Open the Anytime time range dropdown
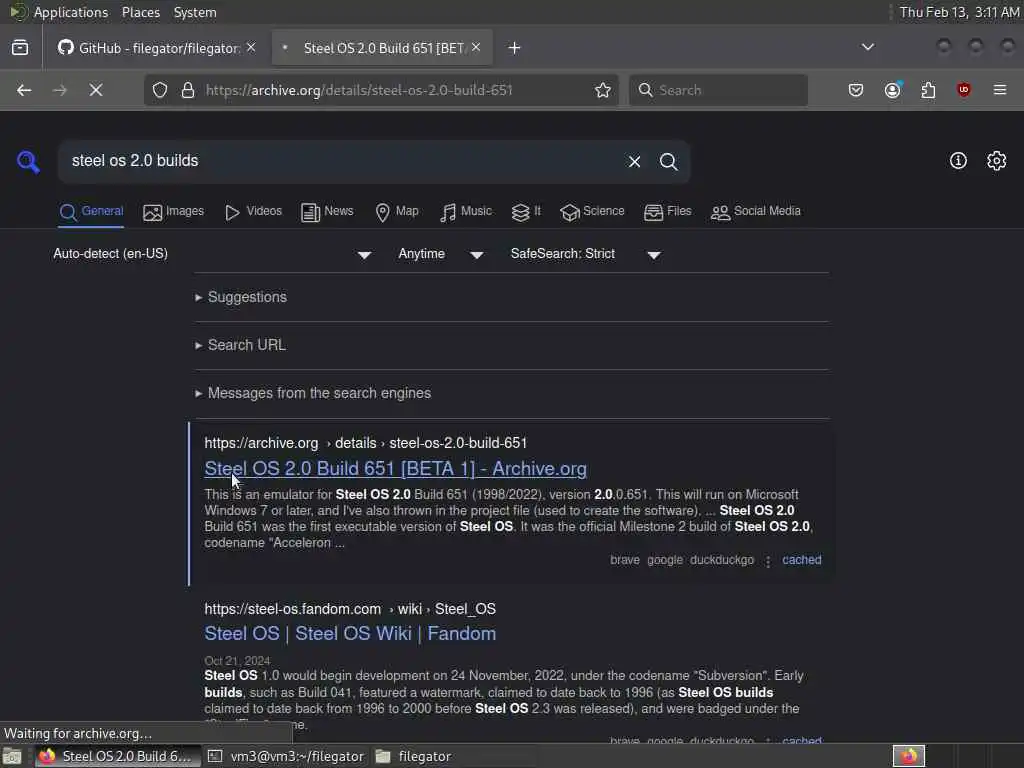This screenshot has width=1024, height=768. coord(441,254)
